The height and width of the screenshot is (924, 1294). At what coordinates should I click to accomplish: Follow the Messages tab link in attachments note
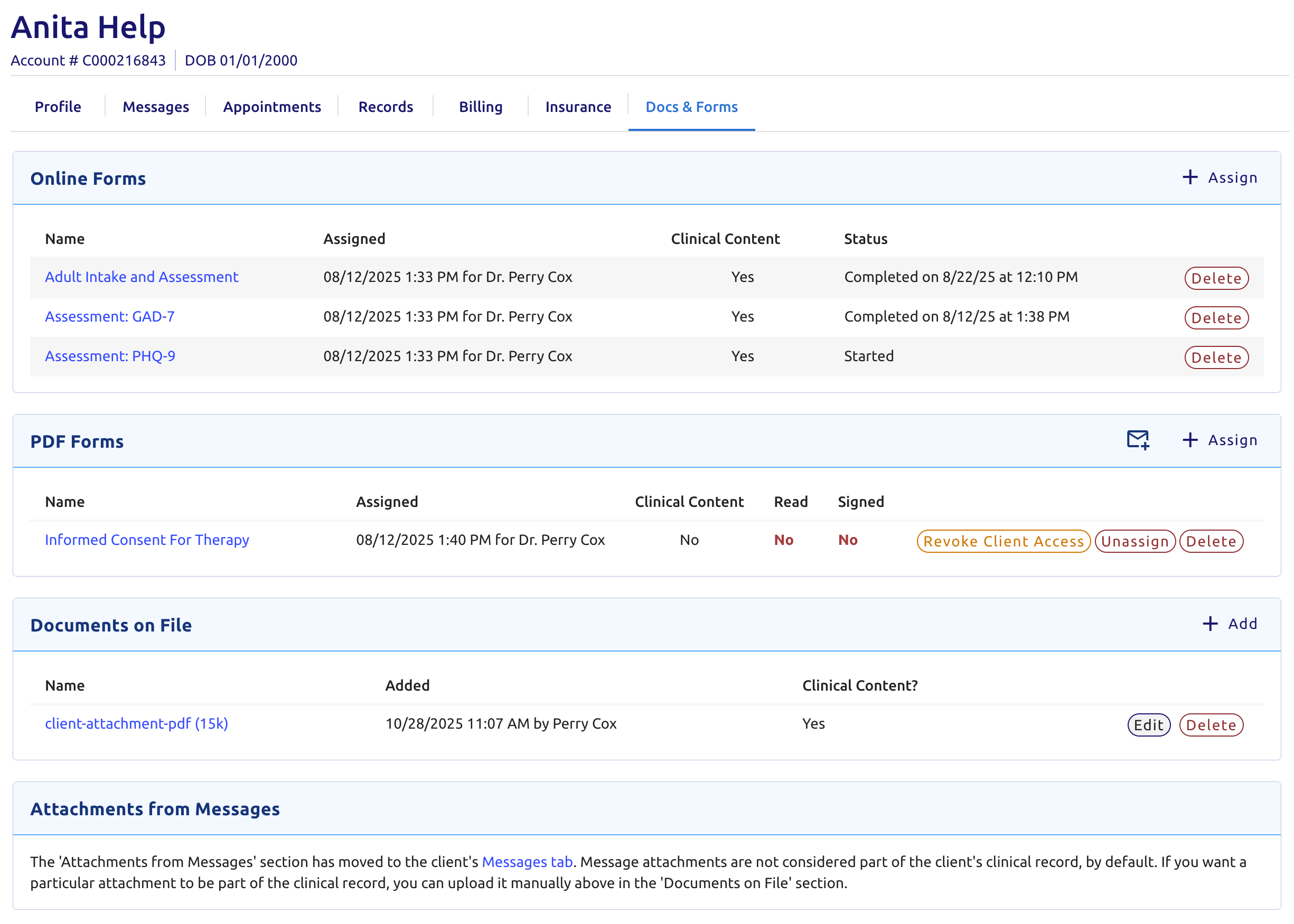coord(527,861)
